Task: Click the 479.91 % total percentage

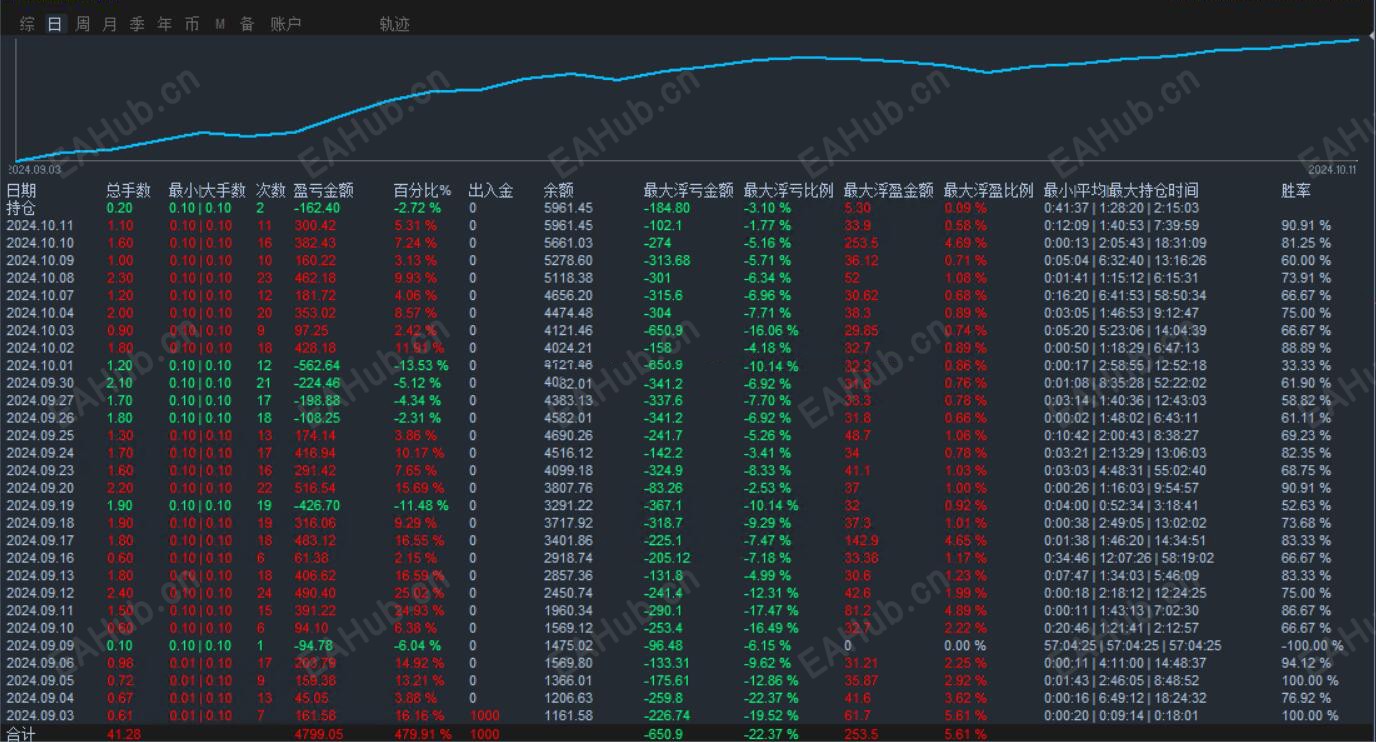Action: (424, 733)
